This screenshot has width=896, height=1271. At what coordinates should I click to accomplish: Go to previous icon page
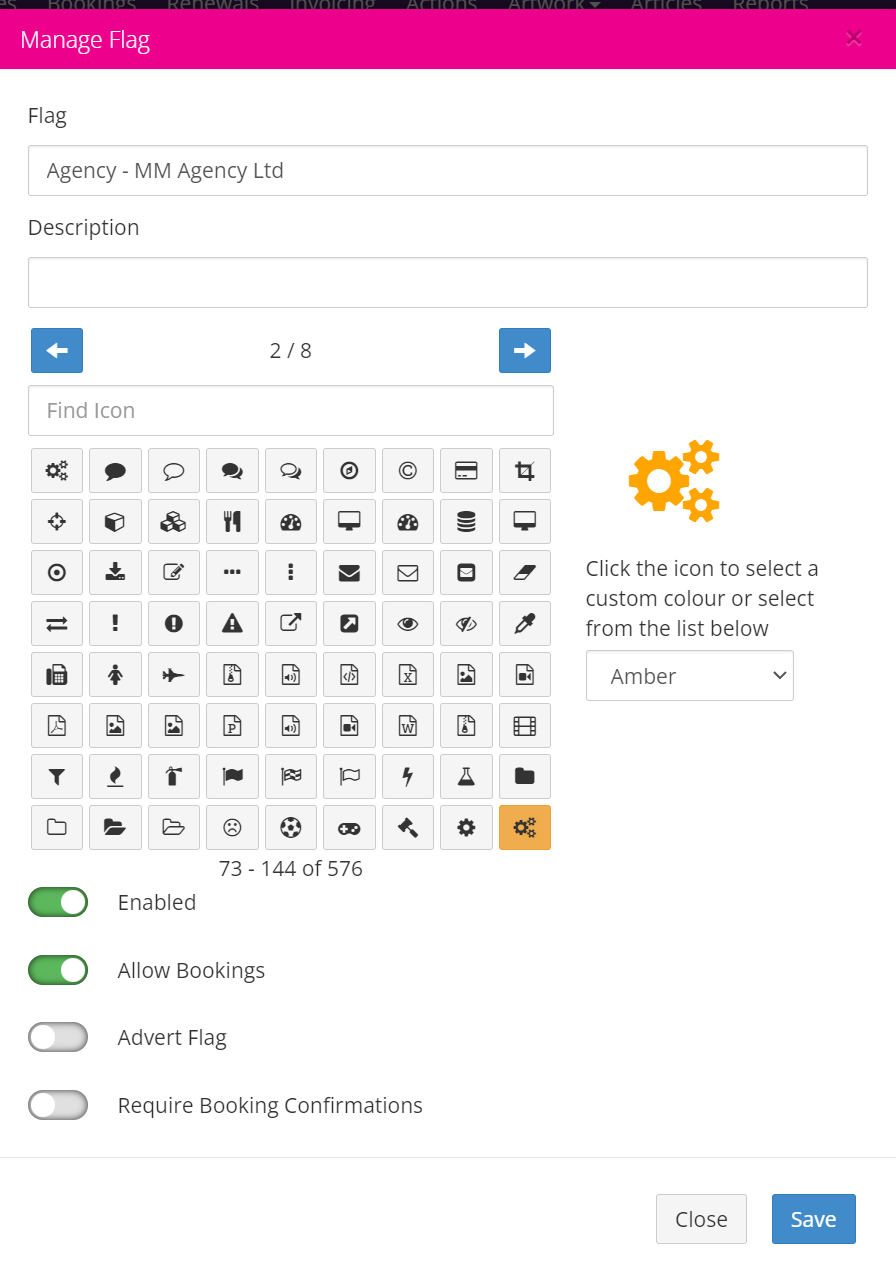[57, 350]
